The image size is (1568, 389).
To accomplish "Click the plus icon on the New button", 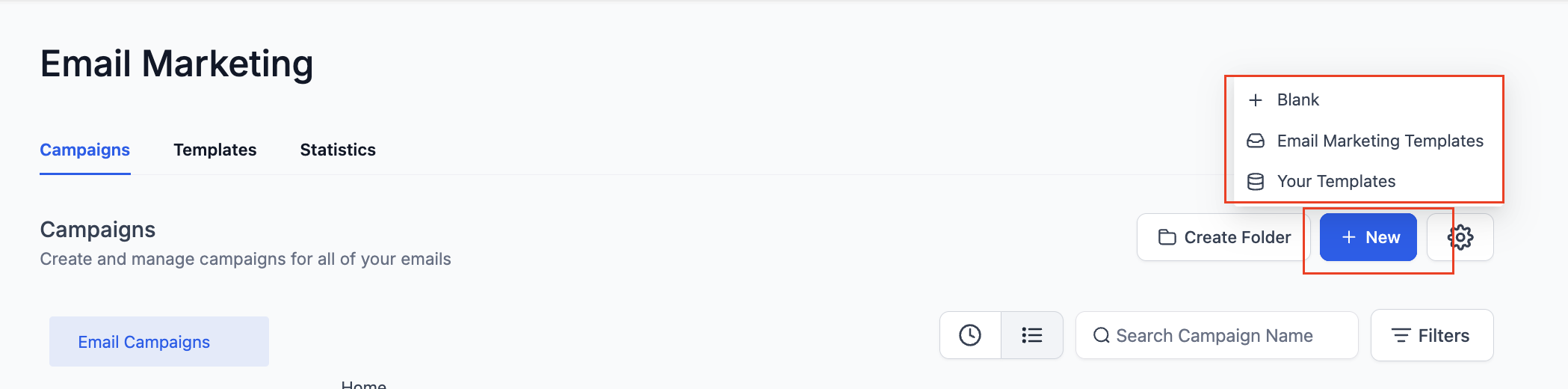I will (1348, 237).
